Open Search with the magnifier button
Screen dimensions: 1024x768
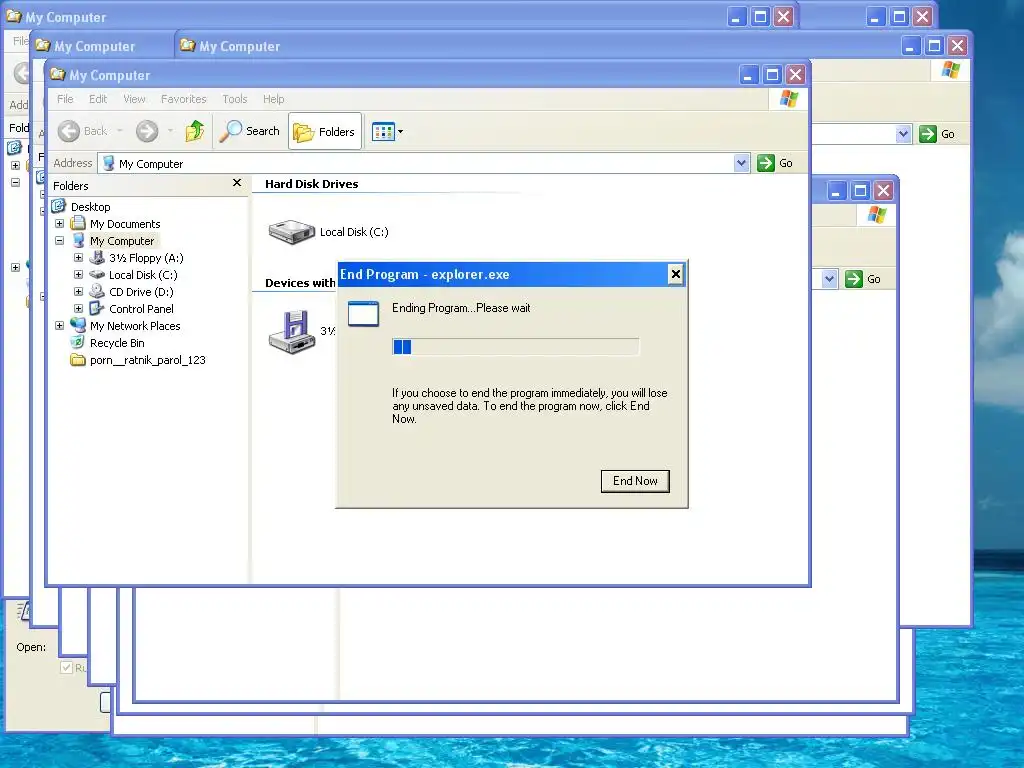pos(249,131)
